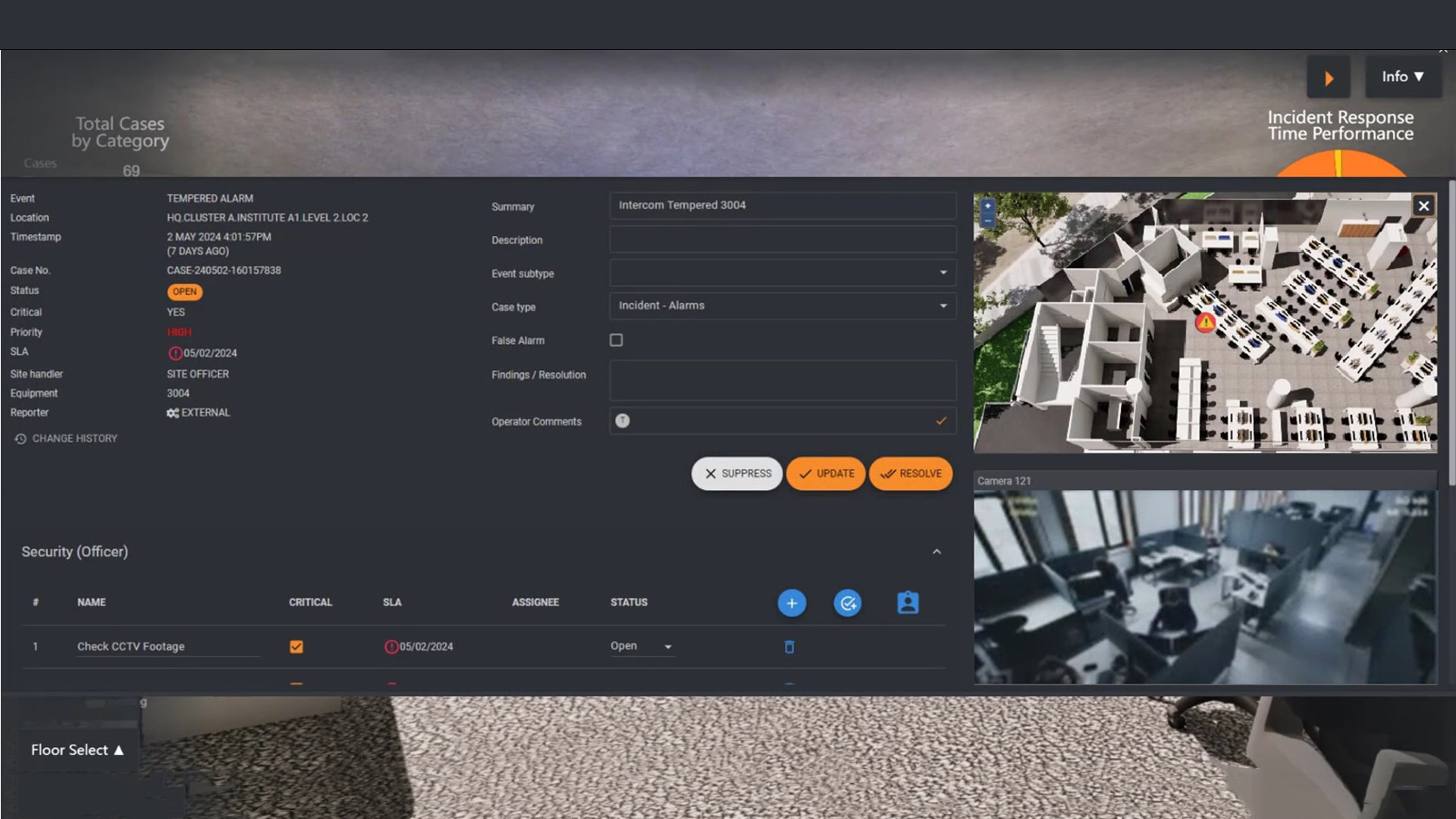Zoom in on the floor plan map
This screenshot has height=819, width=1456.
click(x=987, y=206)
